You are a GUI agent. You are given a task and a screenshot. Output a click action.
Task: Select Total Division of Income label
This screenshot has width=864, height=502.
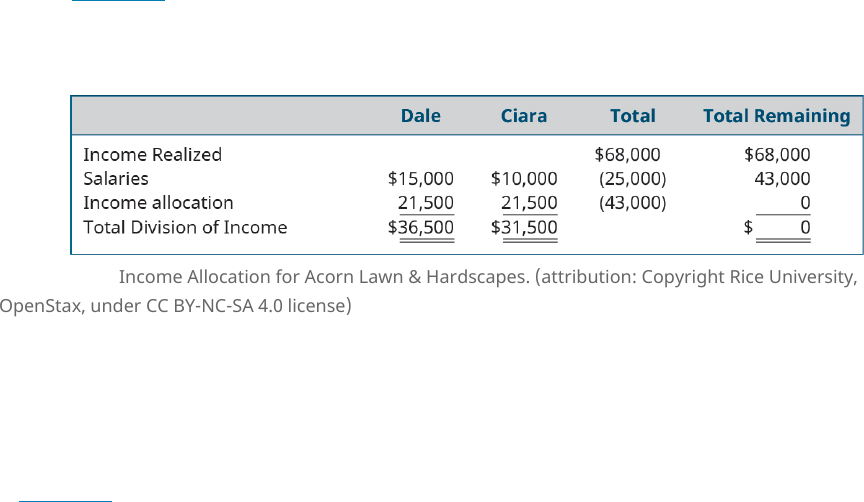pos(185,227)
